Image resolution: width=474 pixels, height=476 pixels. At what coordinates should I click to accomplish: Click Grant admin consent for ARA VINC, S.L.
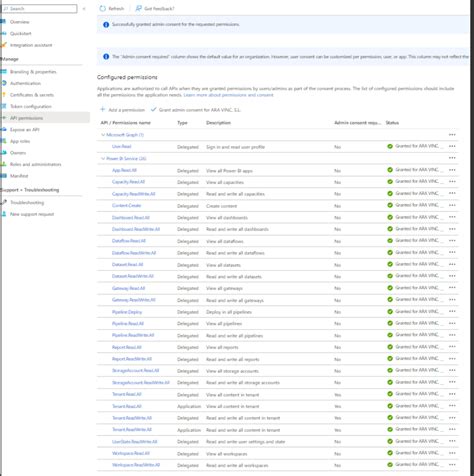pyautogui.click(x=196, y=110)
